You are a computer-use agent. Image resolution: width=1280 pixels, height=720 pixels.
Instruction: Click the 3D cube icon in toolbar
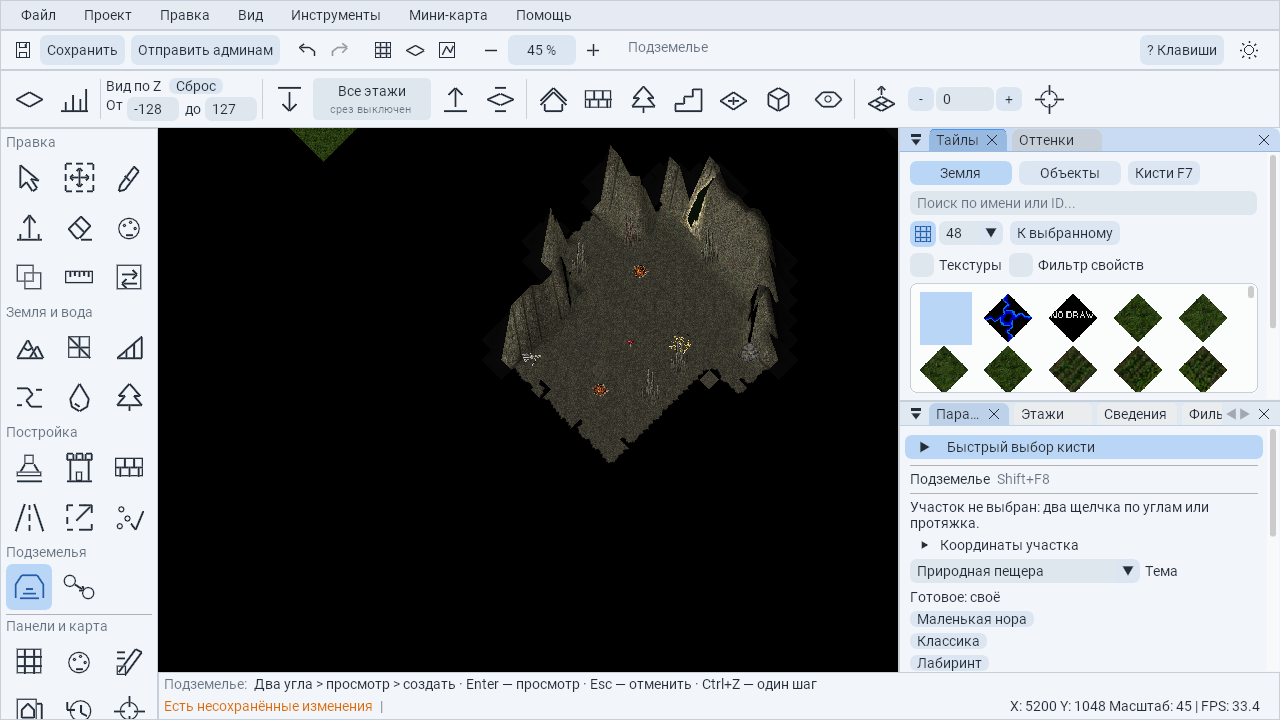click(778, 99)
